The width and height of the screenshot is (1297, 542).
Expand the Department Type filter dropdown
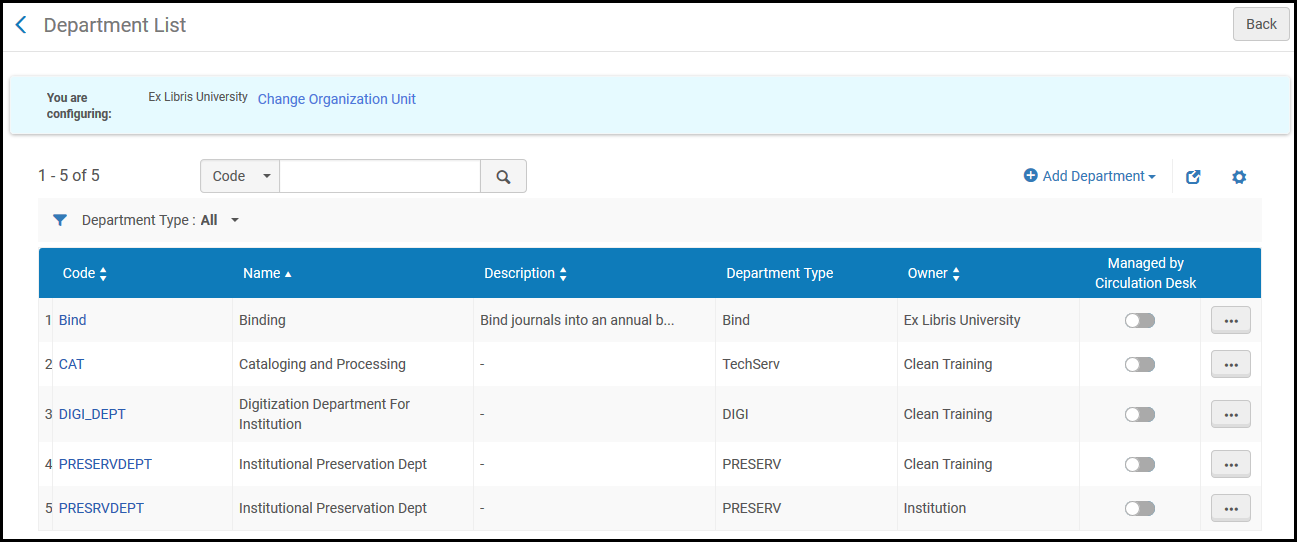pyautogui.click(x=235, y=220)
